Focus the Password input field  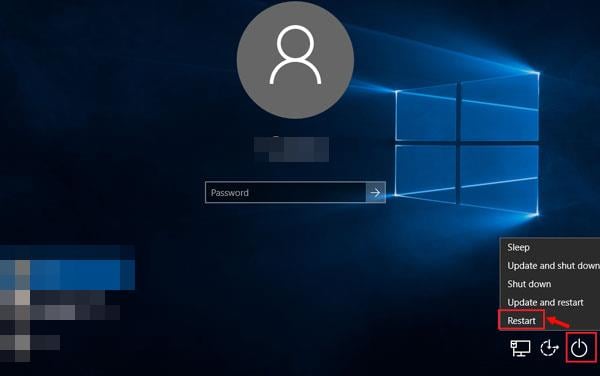(285, 192)
